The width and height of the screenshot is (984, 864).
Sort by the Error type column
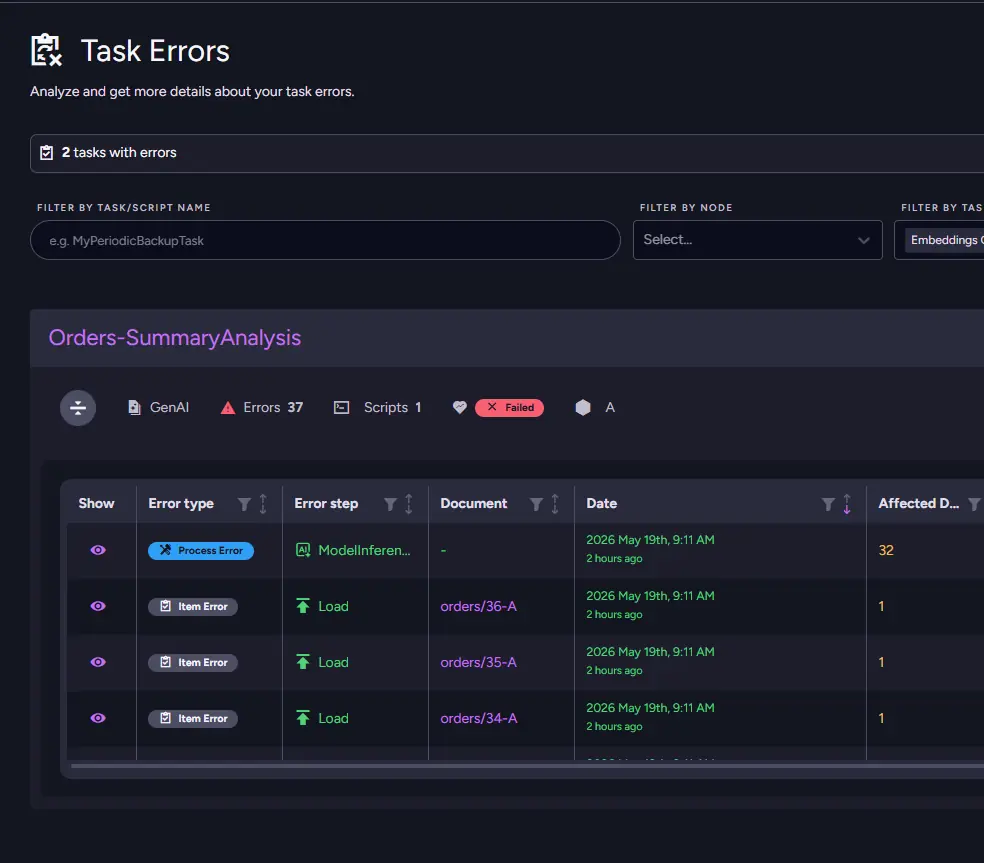[263, 504]
